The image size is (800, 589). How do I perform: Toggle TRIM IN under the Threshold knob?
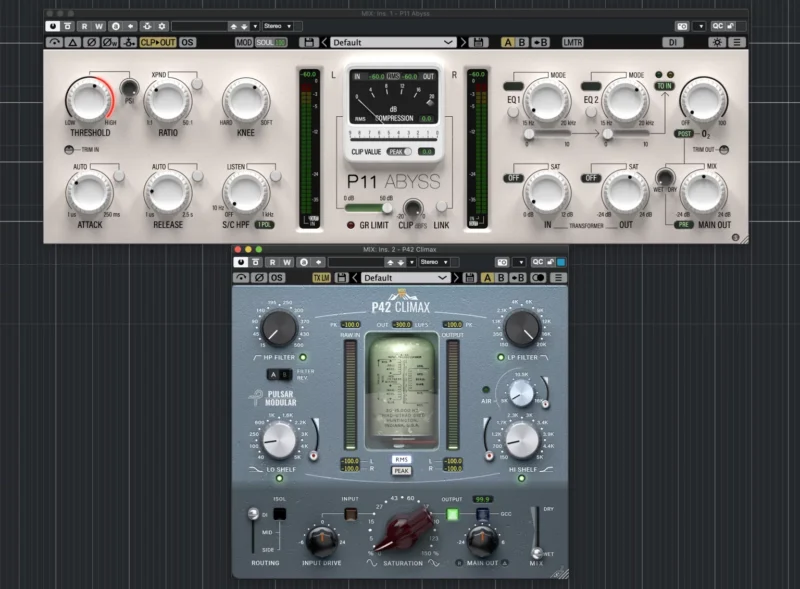tap(69, 150)
